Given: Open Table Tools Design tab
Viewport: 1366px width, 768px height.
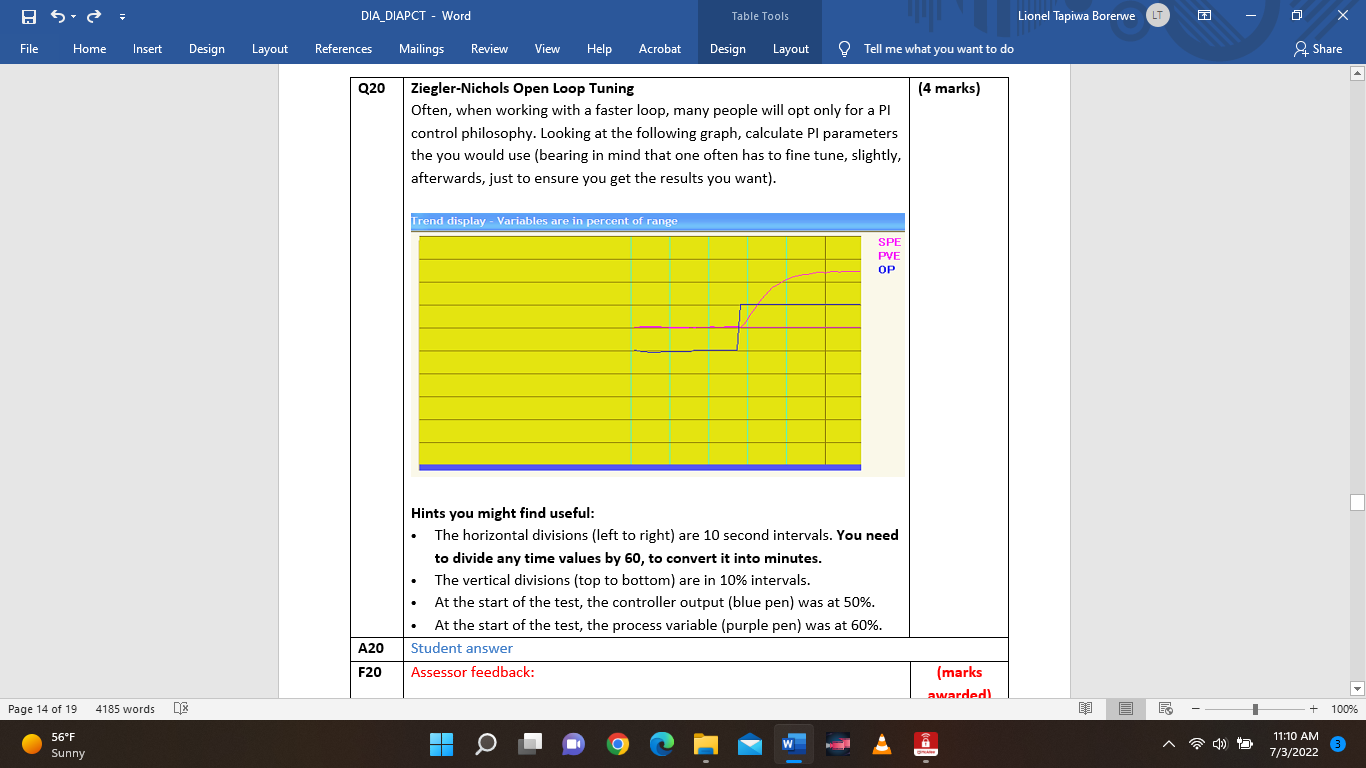Looking at the screenshot, I should (727, 48).
